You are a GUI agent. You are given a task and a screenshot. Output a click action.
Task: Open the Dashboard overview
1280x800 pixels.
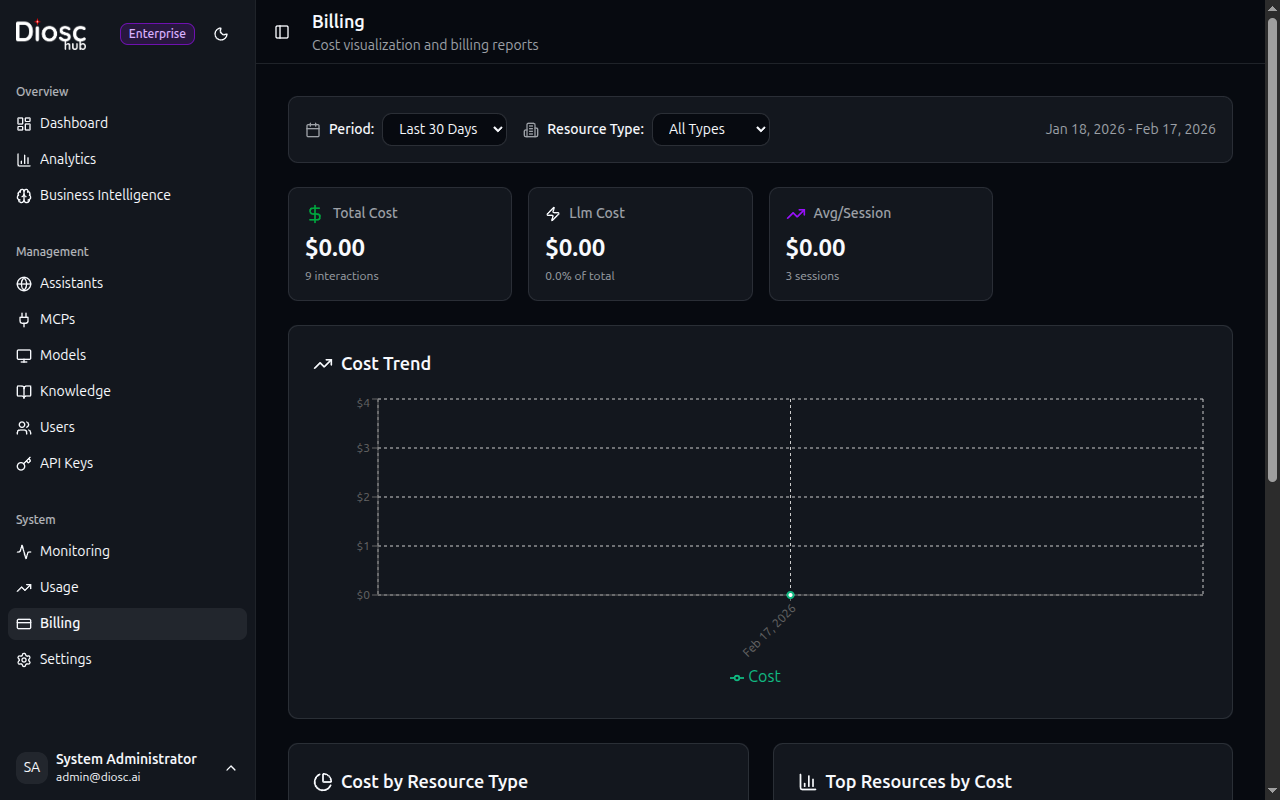pos(73,123)
